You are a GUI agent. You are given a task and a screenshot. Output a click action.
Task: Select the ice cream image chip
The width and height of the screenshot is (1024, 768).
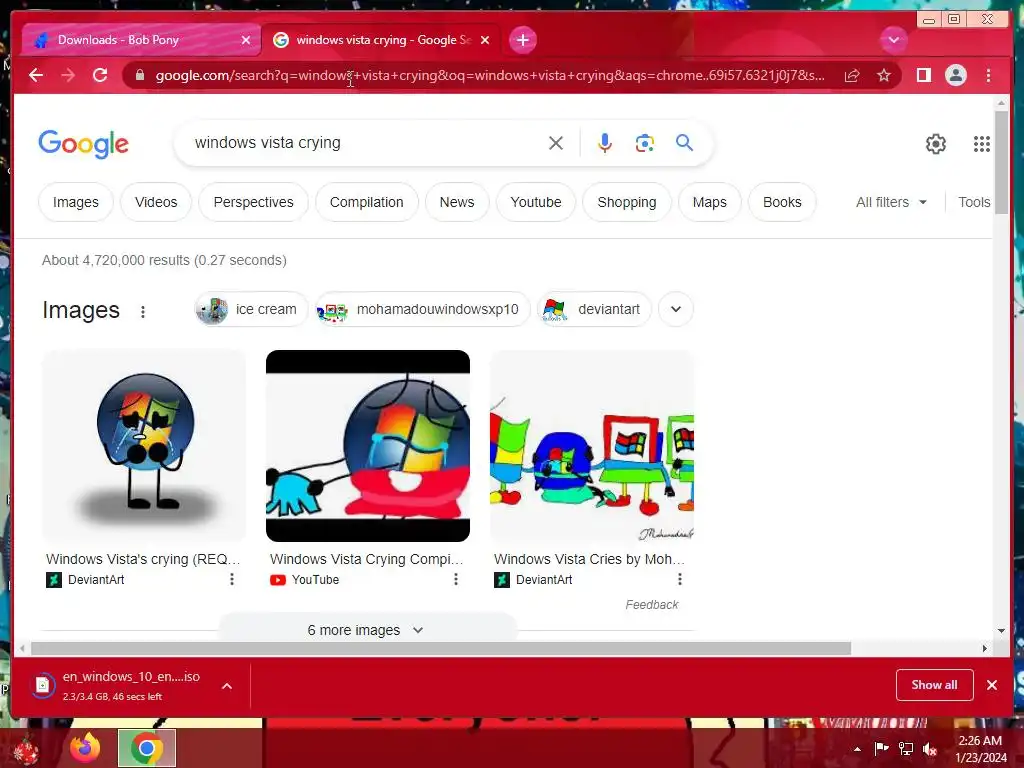[250, 310]
